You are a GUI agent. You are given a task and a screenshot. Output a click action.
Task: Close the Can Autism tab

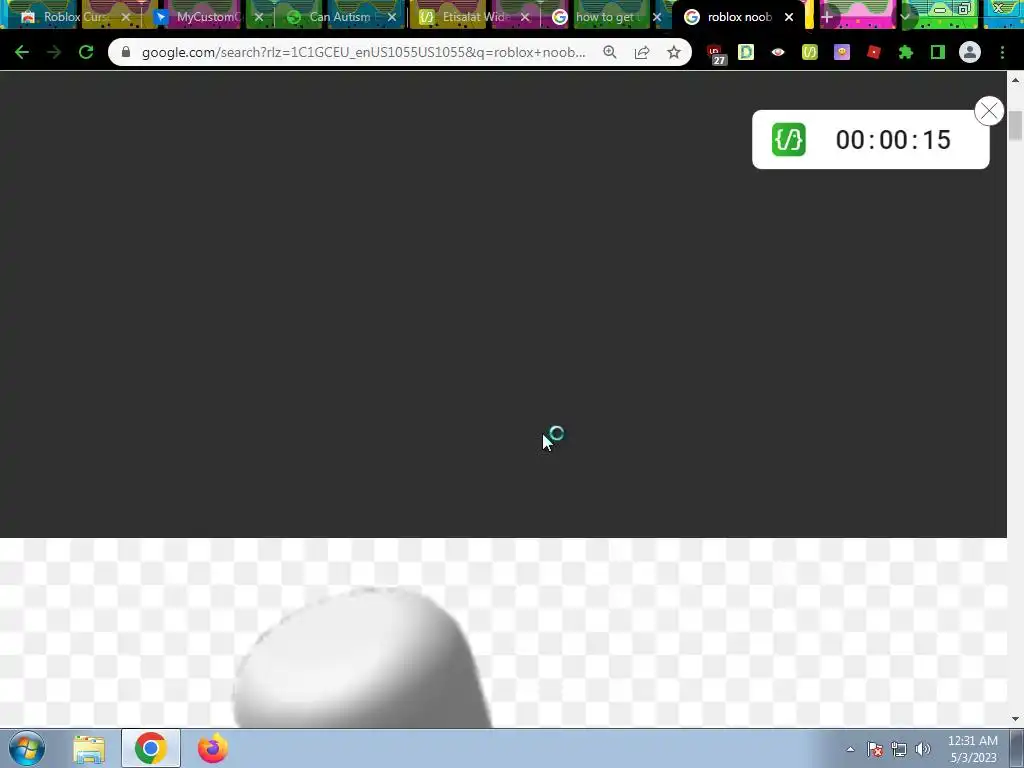tap(391, 17)
